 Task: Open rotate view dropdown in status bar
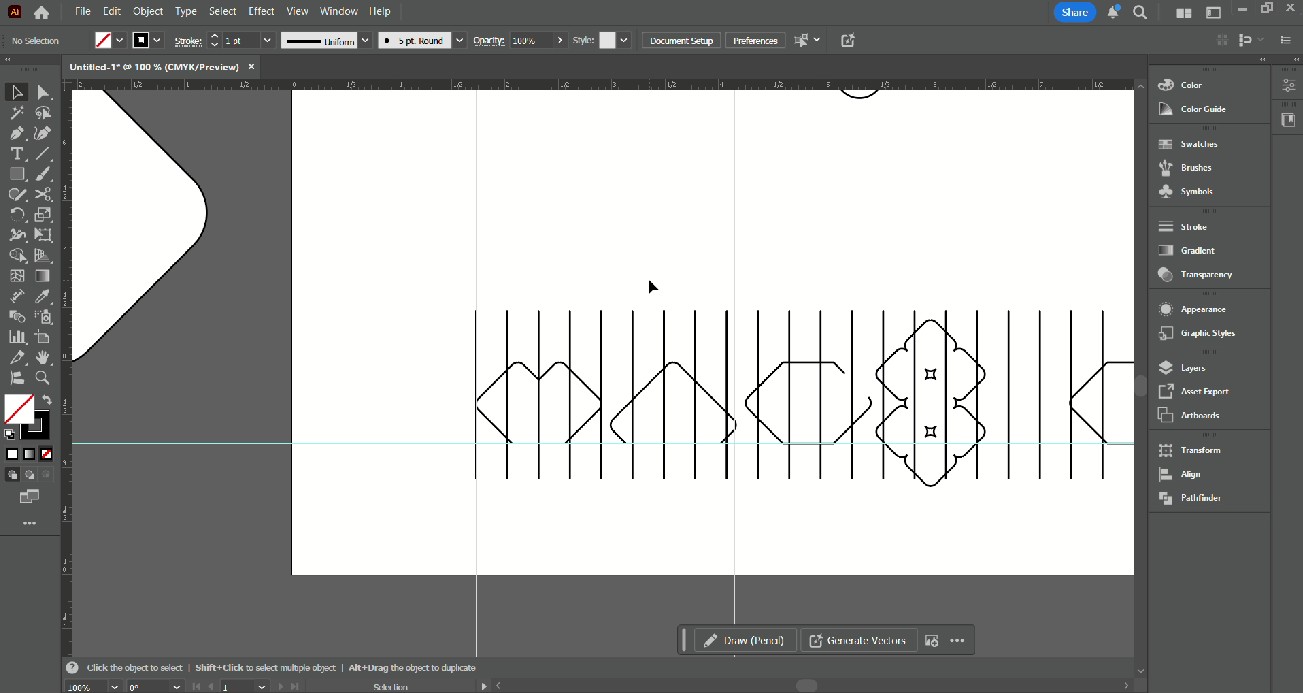click(x=177, y=687)
